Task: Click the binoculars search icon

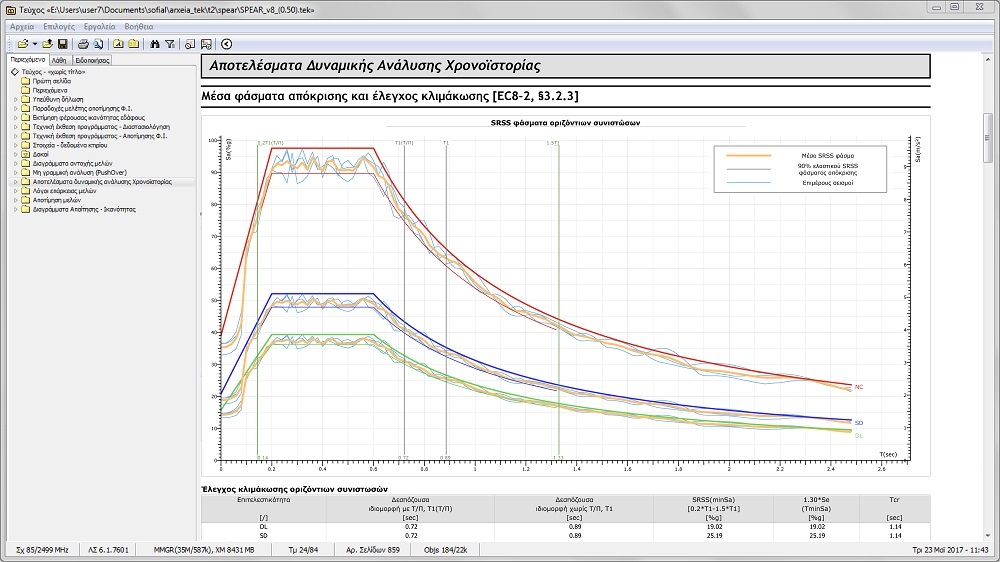Action: tap(155, 44)
